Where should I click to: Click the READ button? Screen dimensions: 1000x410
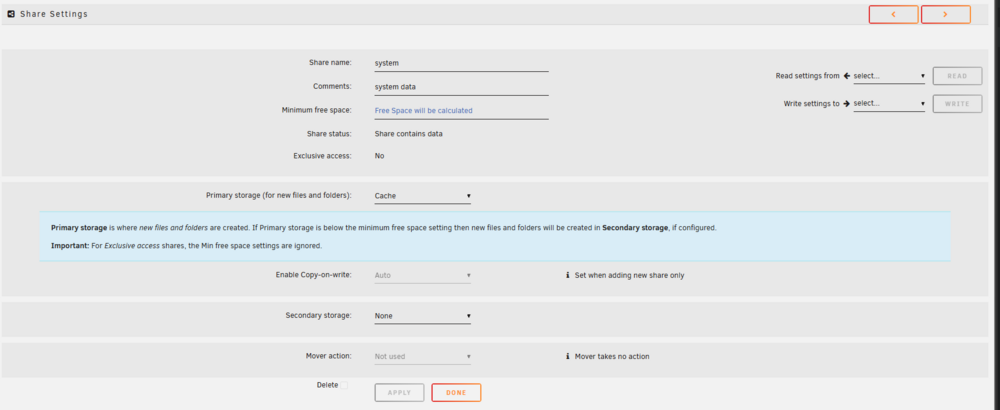[x=957, y=76]
